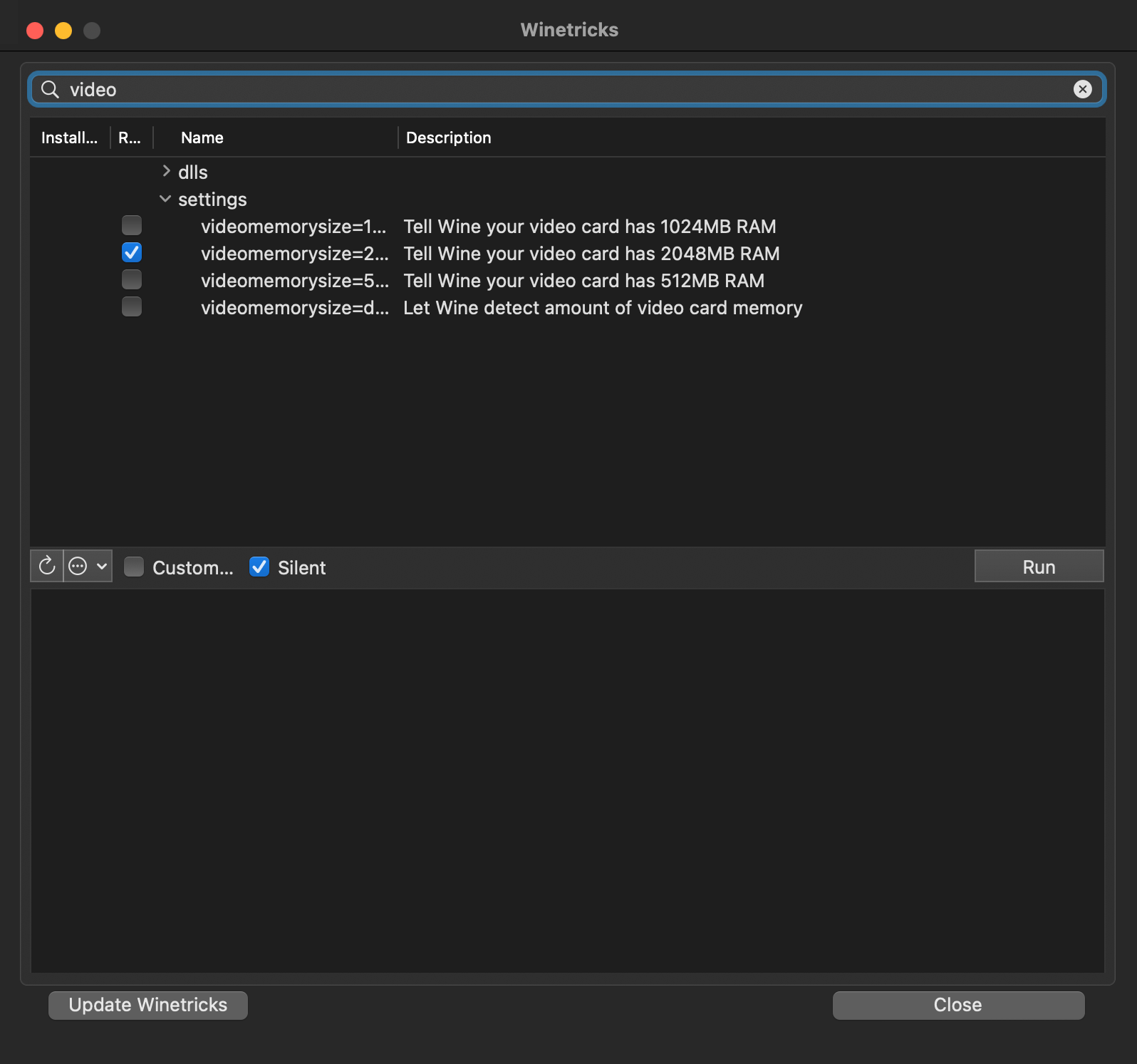Click the Run button
This screenshot has height=1064, width=1137.
(x=1039, y=567)
